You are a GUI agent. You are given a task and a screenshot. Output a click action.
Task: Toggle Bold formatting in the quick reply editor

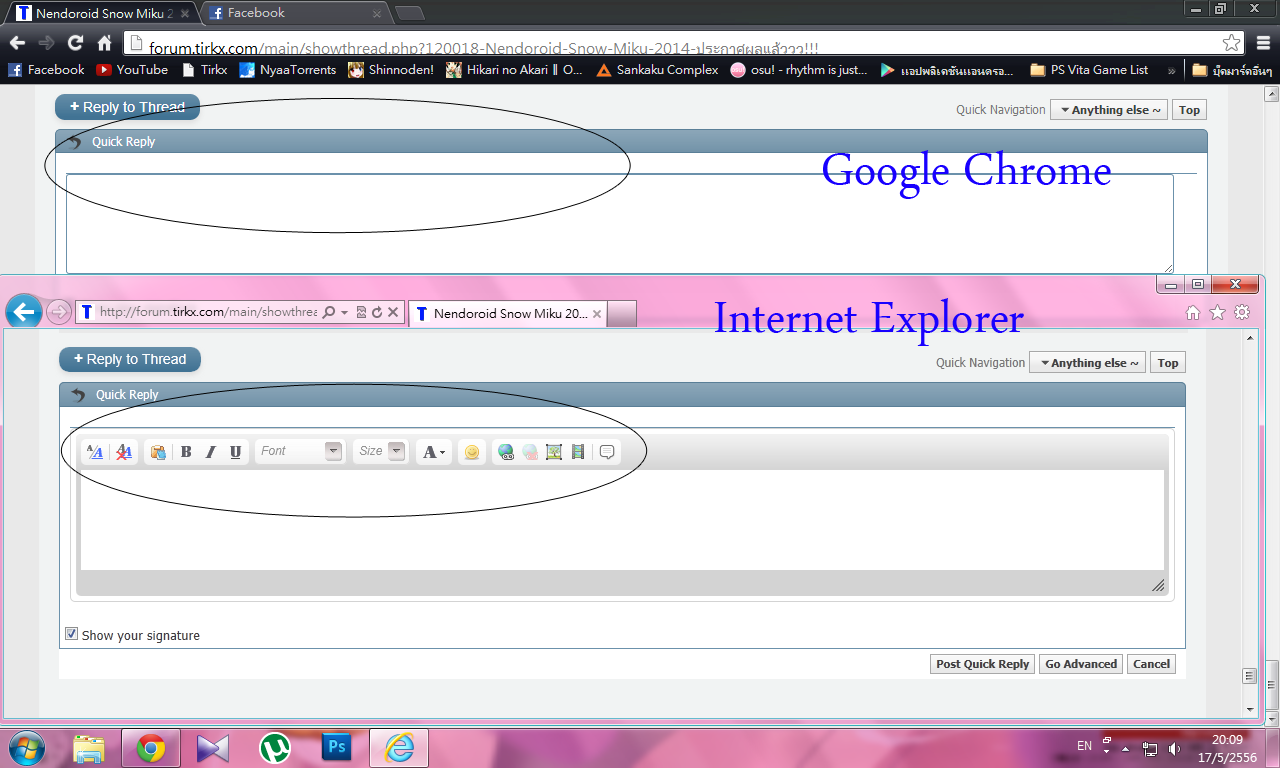(x=186, y=452)
